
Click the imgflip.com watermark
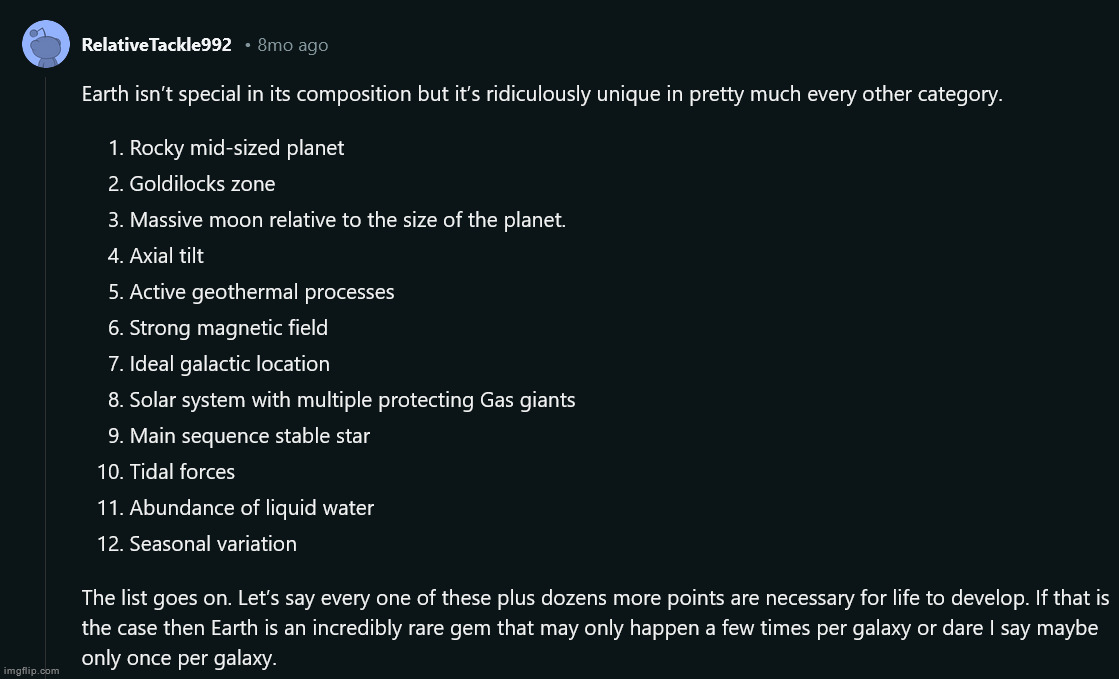click(31, 670)
